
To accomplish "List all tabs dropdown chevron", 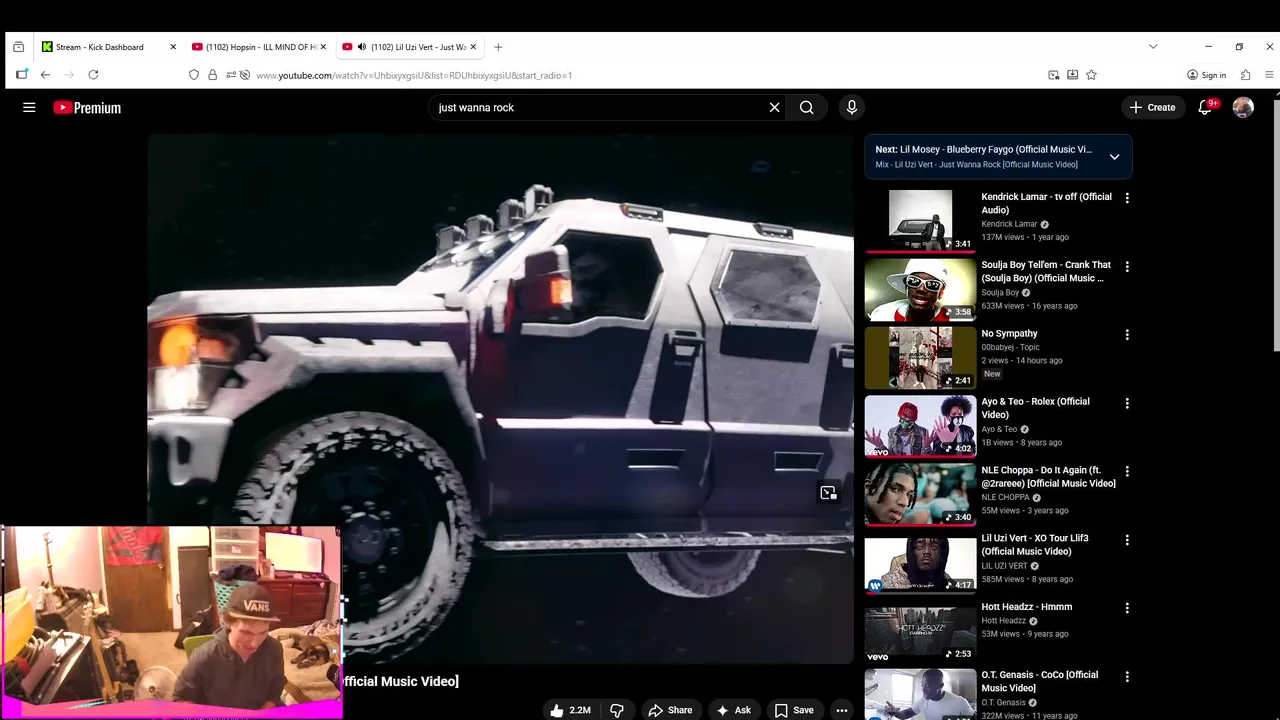I will click(x=1153, y=47).
